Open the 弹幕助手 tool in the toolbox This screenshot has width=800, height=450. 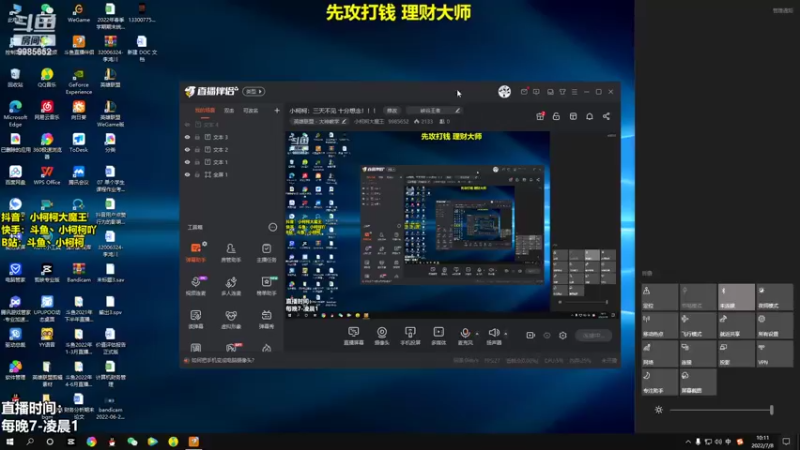click(195, 252)
